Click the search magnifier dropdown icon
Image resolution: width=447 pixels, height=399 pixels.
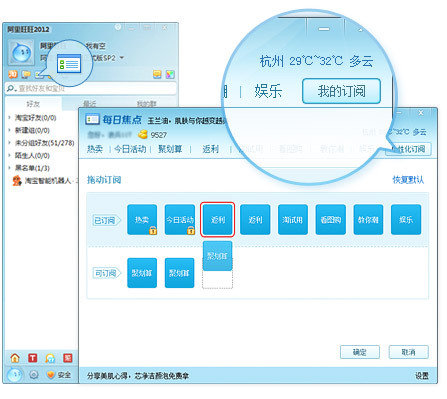[11, 89]
